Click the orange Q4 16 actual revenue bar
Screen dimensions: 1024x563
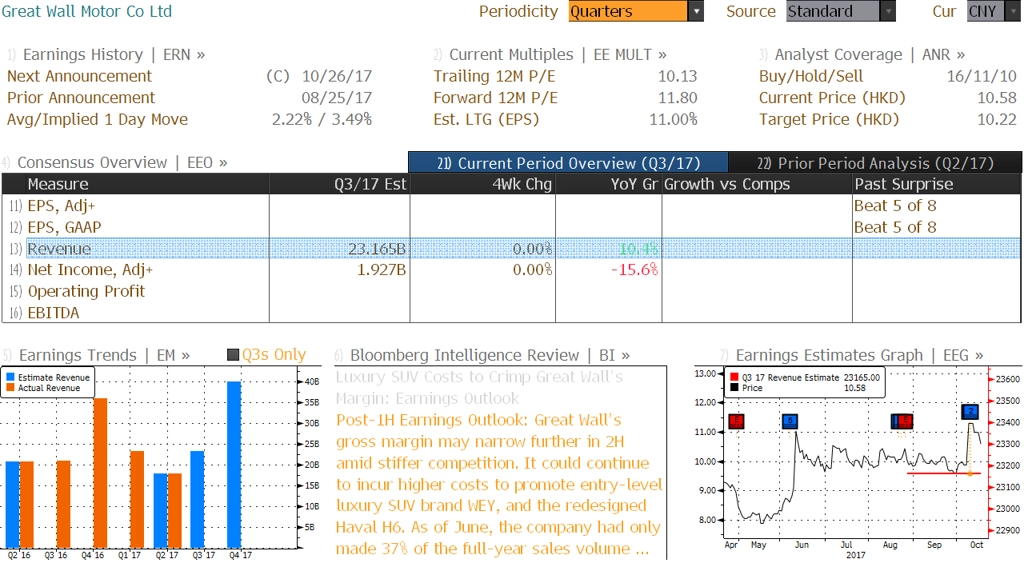101,473
